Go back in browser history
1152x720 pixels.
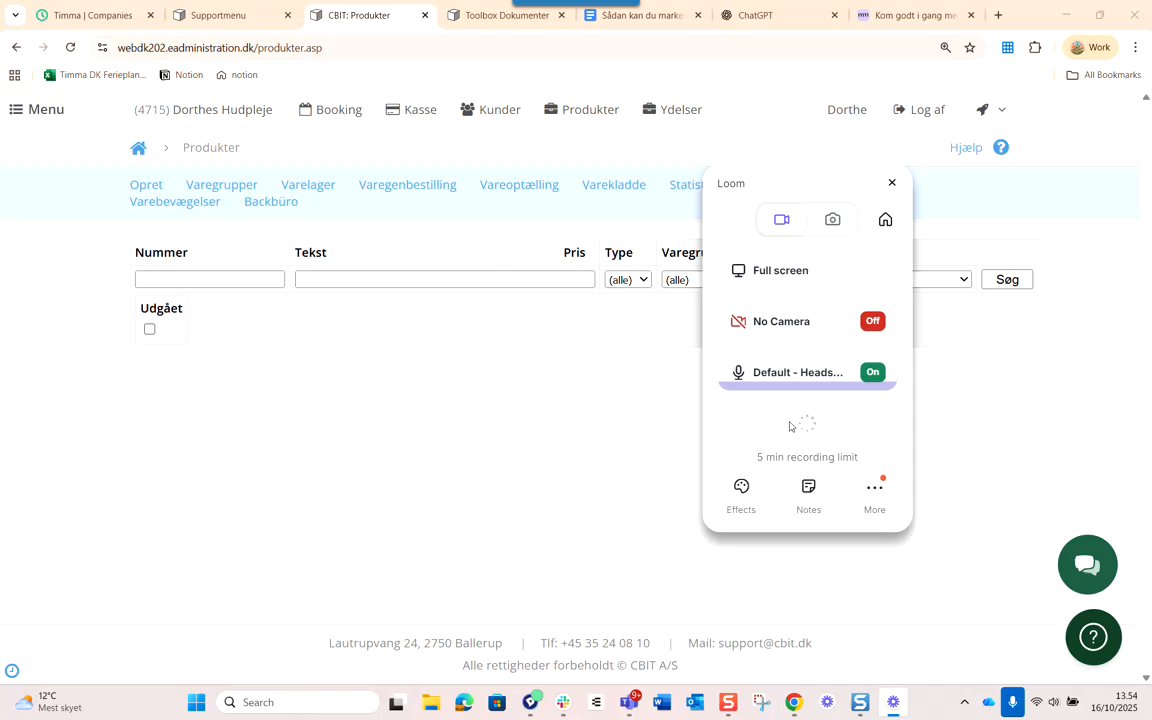pos(17,48)
